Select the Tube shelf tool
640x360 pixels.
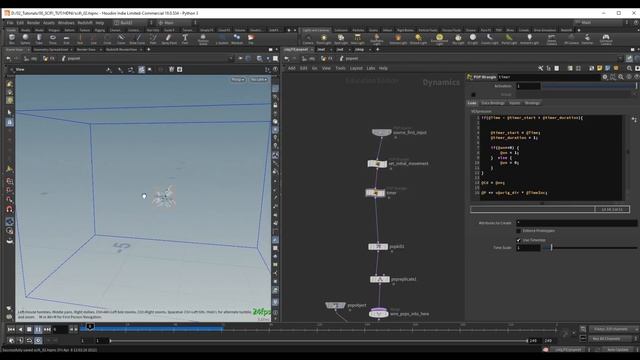[x=39, y=39]
